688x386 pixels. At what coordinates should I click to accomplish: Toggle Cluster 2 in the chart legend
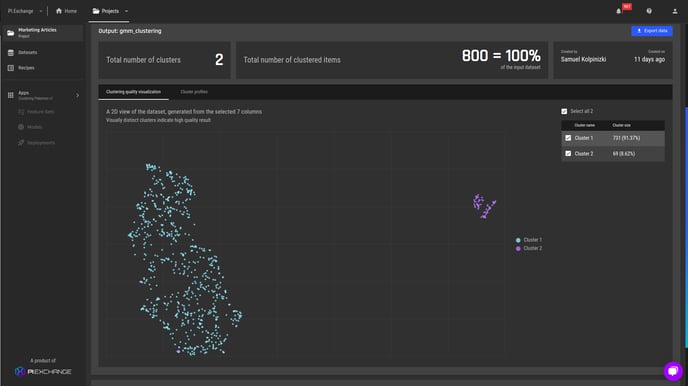click(x=529, y=248)
